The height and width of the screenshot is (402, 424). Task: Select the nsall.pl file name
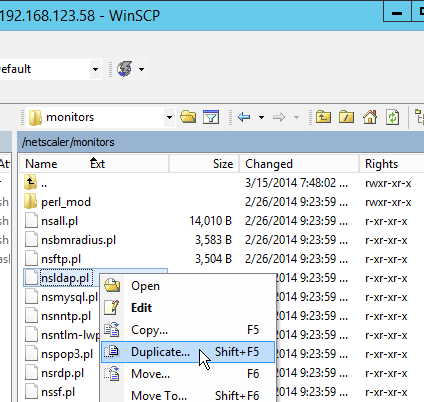click(x=59, y=221)
